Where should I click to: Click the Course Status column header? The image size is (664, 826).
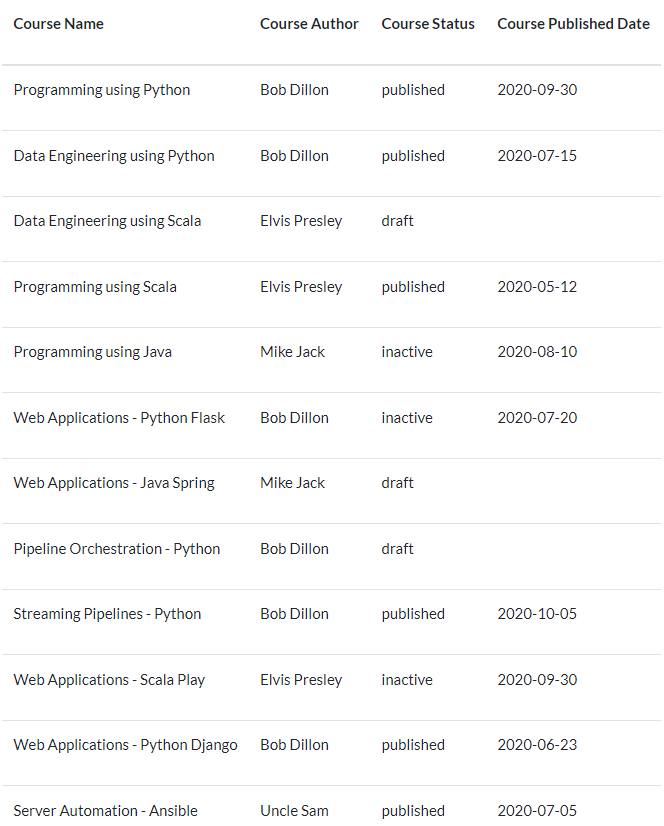(x=428, y=24)
